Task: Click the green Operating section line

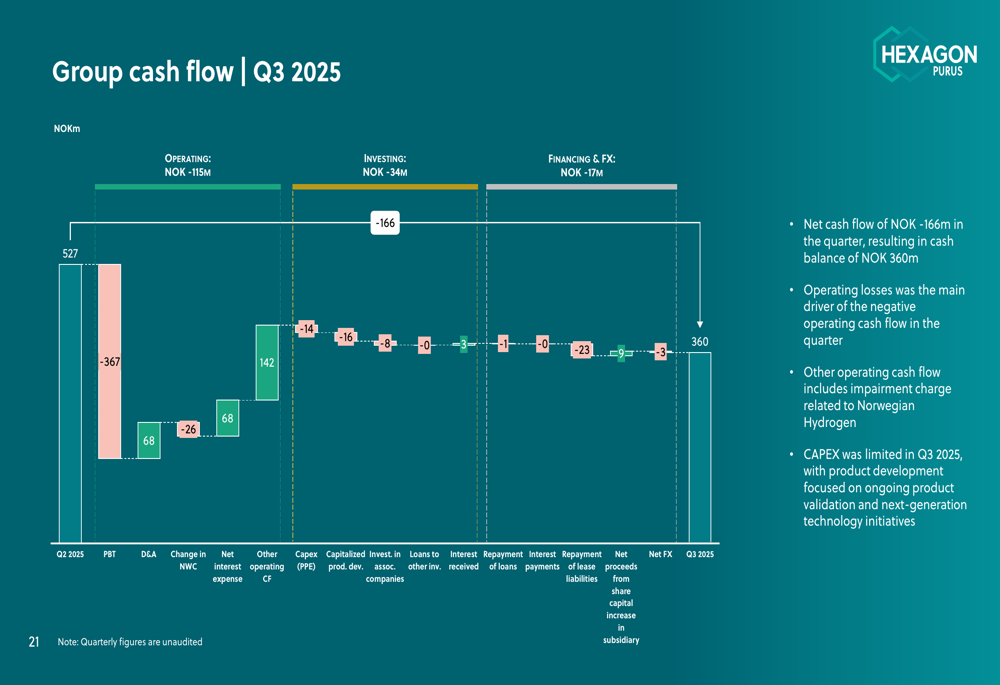Action: pos(187,186)
